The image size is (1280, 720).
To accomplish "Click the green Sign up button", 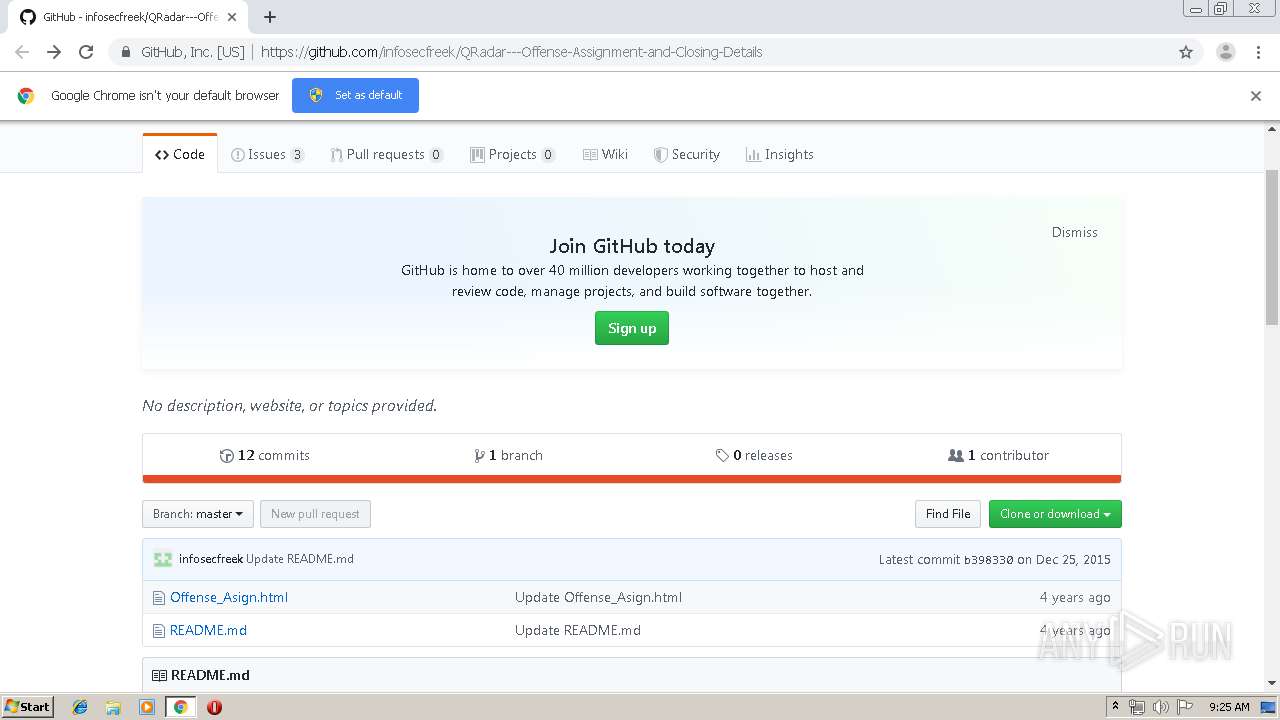I will pyautogui.click(x=632, y=328).
